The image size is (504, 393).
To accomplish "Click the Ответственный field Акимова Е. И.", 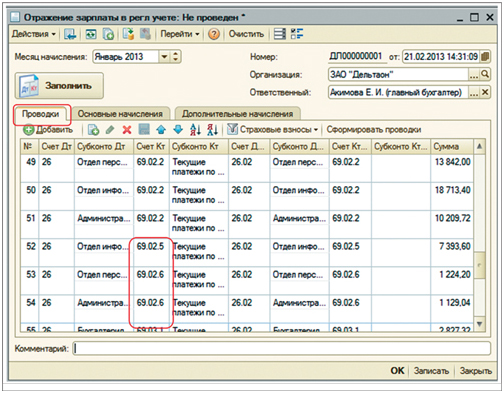I will click(x=398, y=92).
